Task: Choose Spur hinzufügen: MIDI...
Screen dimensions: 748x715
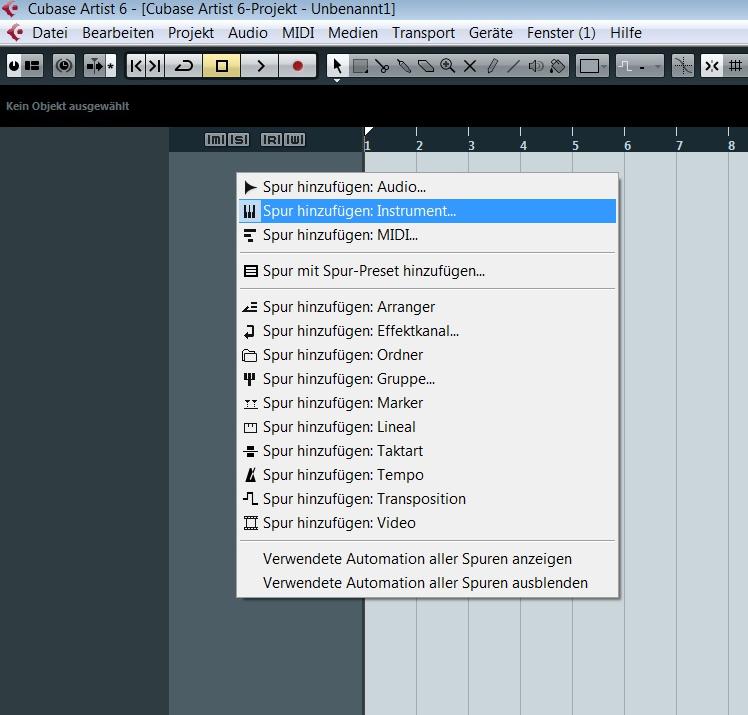Action: 427,235
